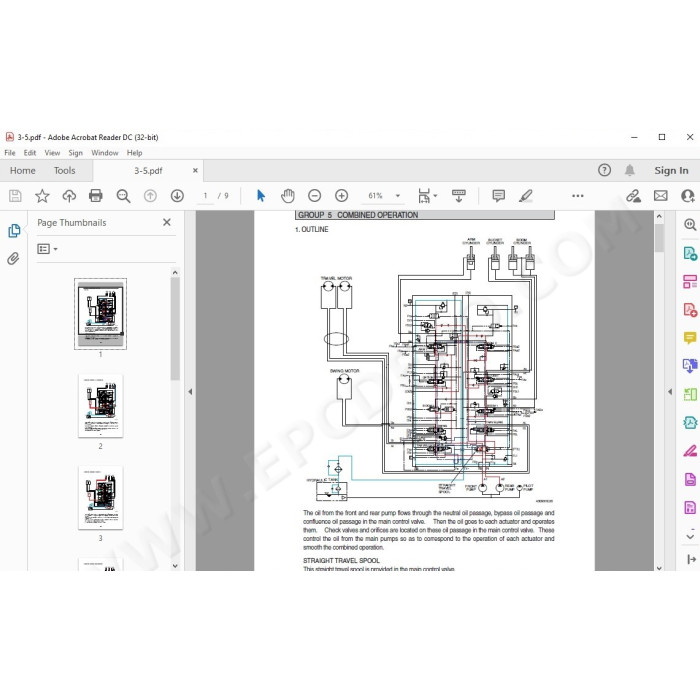Toggle the Page Thumbnails sidebar icon
Image resolution: width=700 pixels, height=700 pixels.
point(14,230)
